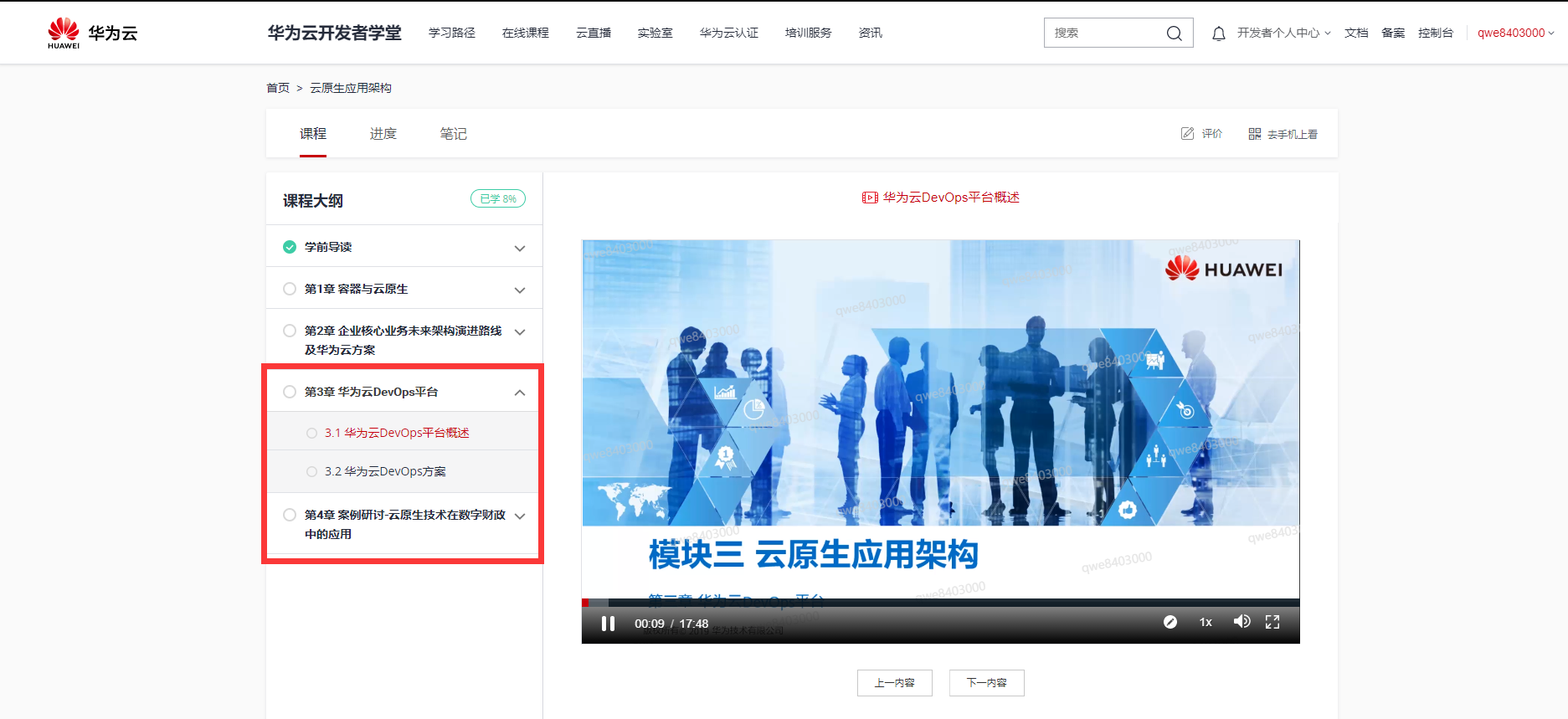Open the 备案 link
Screen dimensions: 1568x719
coord(1393,33)
